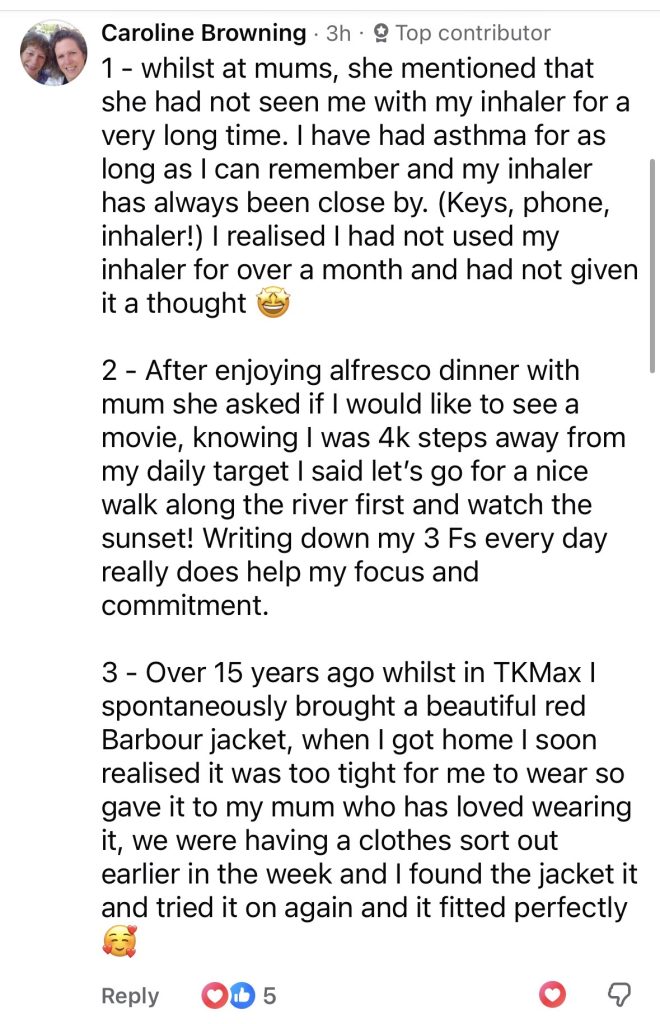Image resolution: width=660 pixels, height=1024 pixels.
Task: Click the Top contributor badge icon
Action: point(383,33)
